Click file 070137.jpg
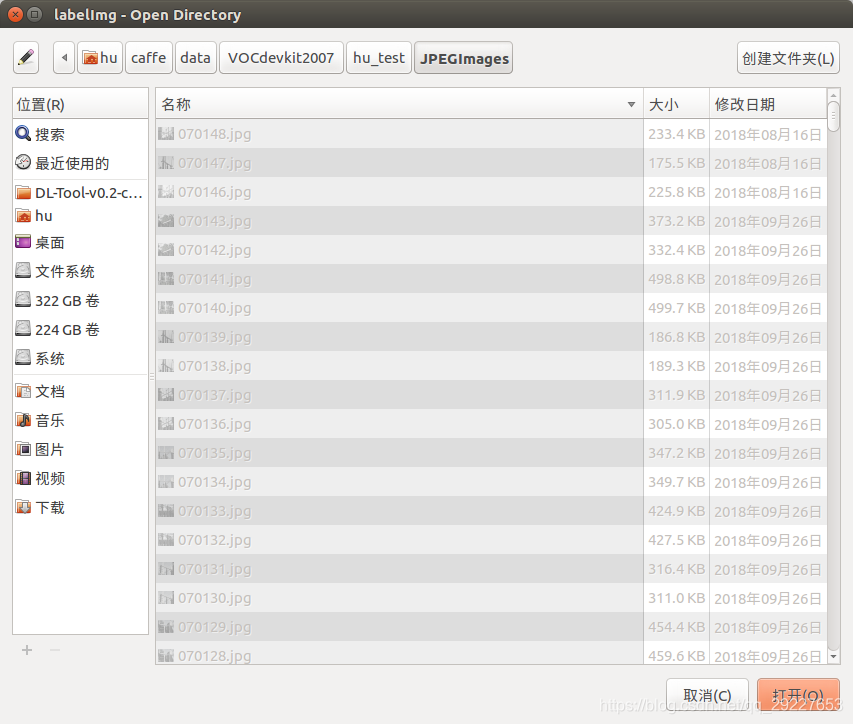The height and width of the screenshot is (724, 853). (399, 395)
